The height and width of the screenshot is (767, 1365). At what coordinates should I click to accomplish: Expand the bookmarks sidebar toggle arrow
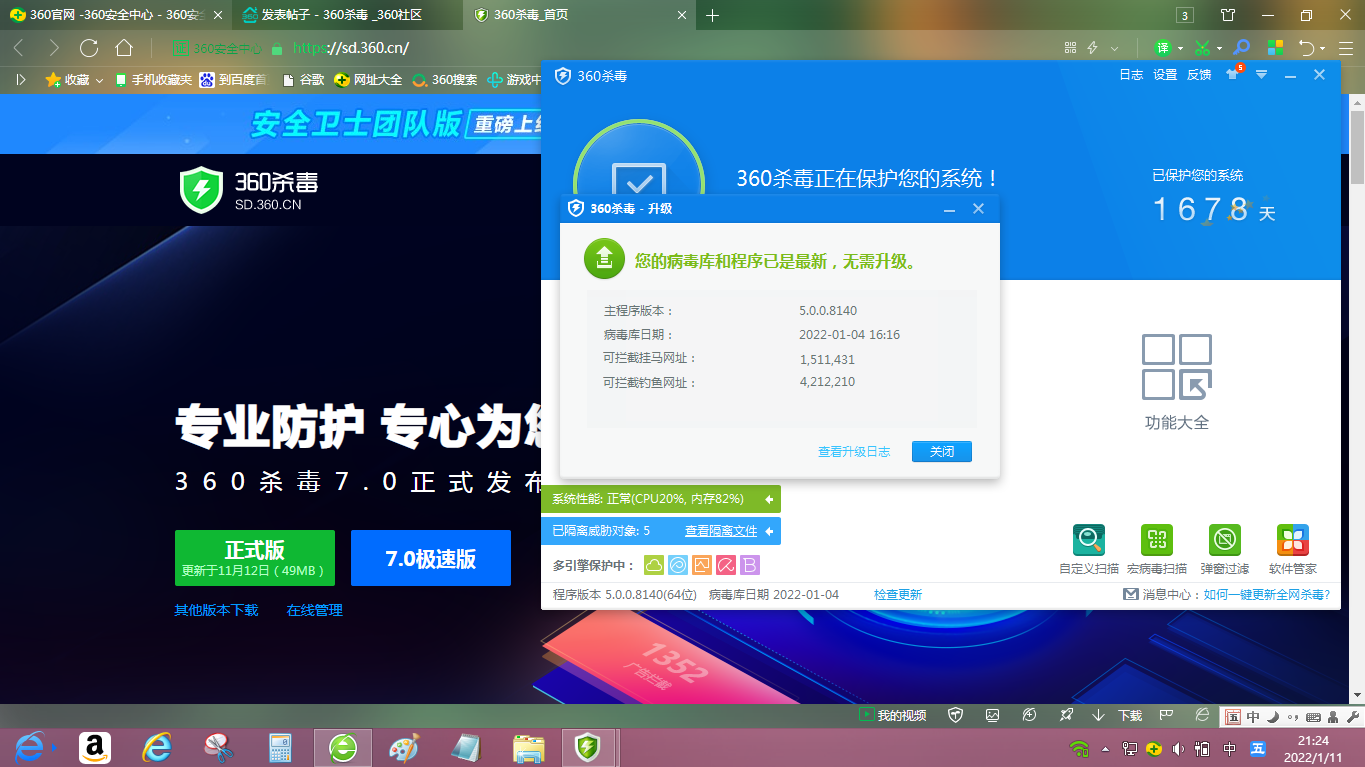point(21,80)
